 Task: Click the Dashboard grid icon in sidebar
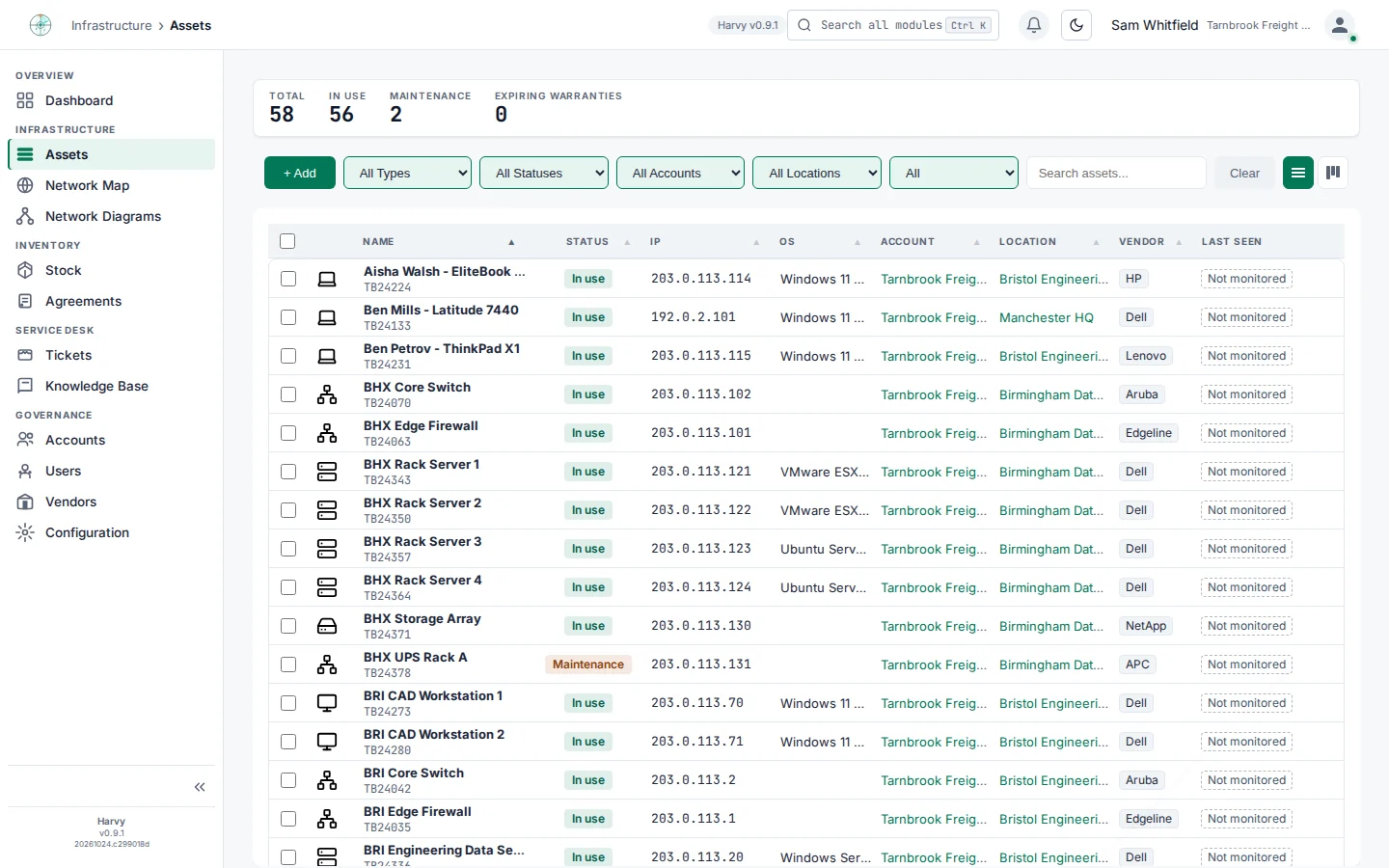(25, 100)
